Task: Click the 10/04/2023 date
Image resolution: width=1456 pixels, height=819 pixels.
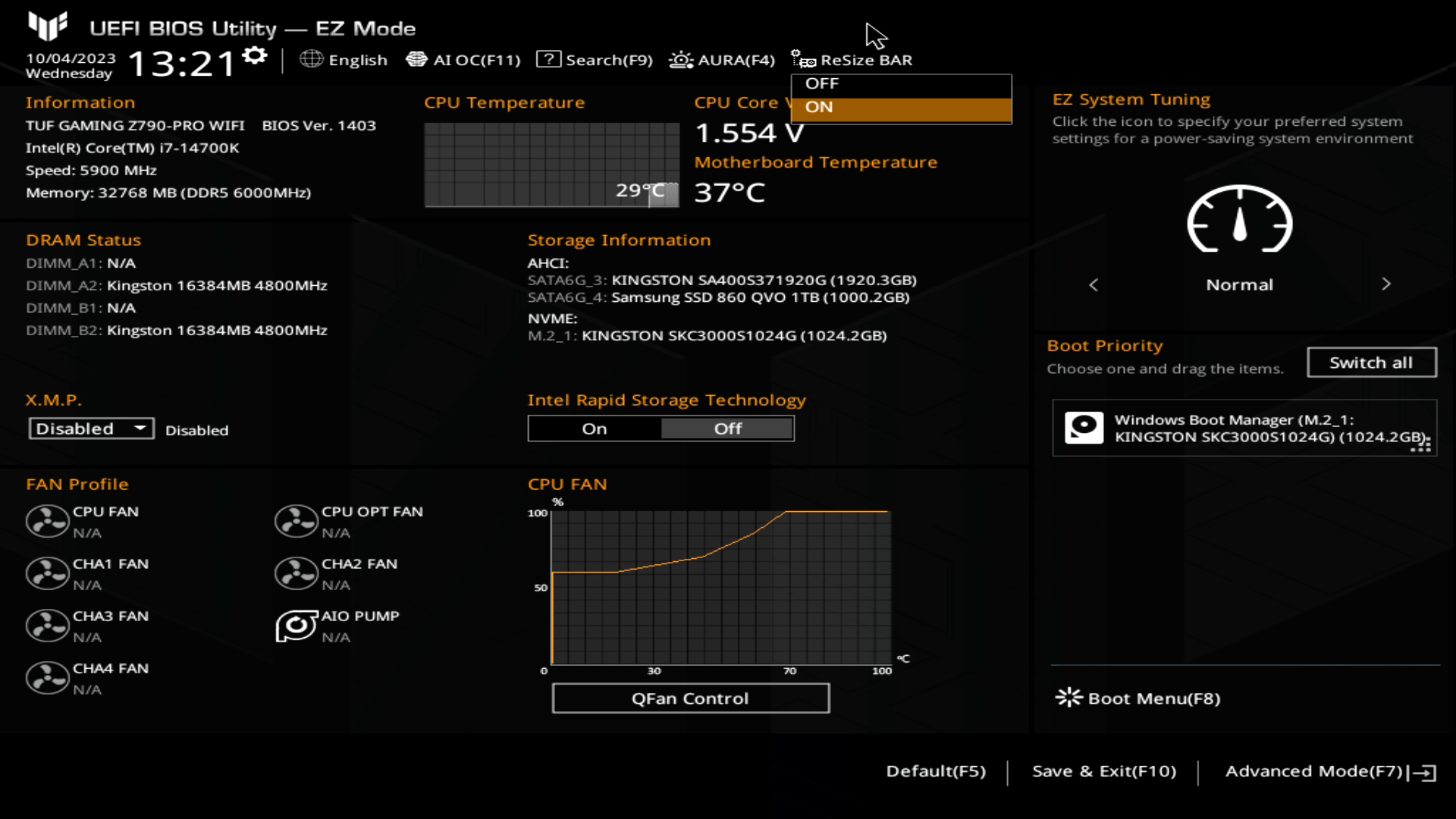Action: click(x=71, y=58)
